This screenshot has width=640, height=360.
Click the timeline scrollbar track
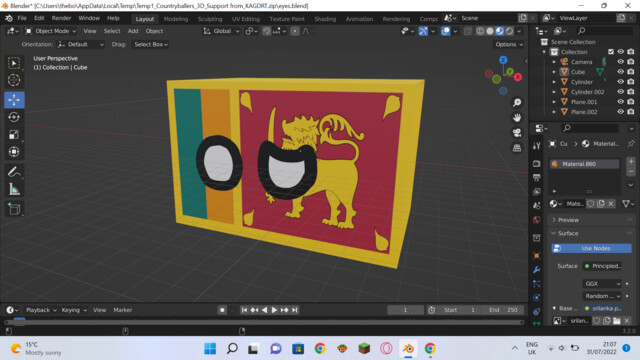pos(264,322)
